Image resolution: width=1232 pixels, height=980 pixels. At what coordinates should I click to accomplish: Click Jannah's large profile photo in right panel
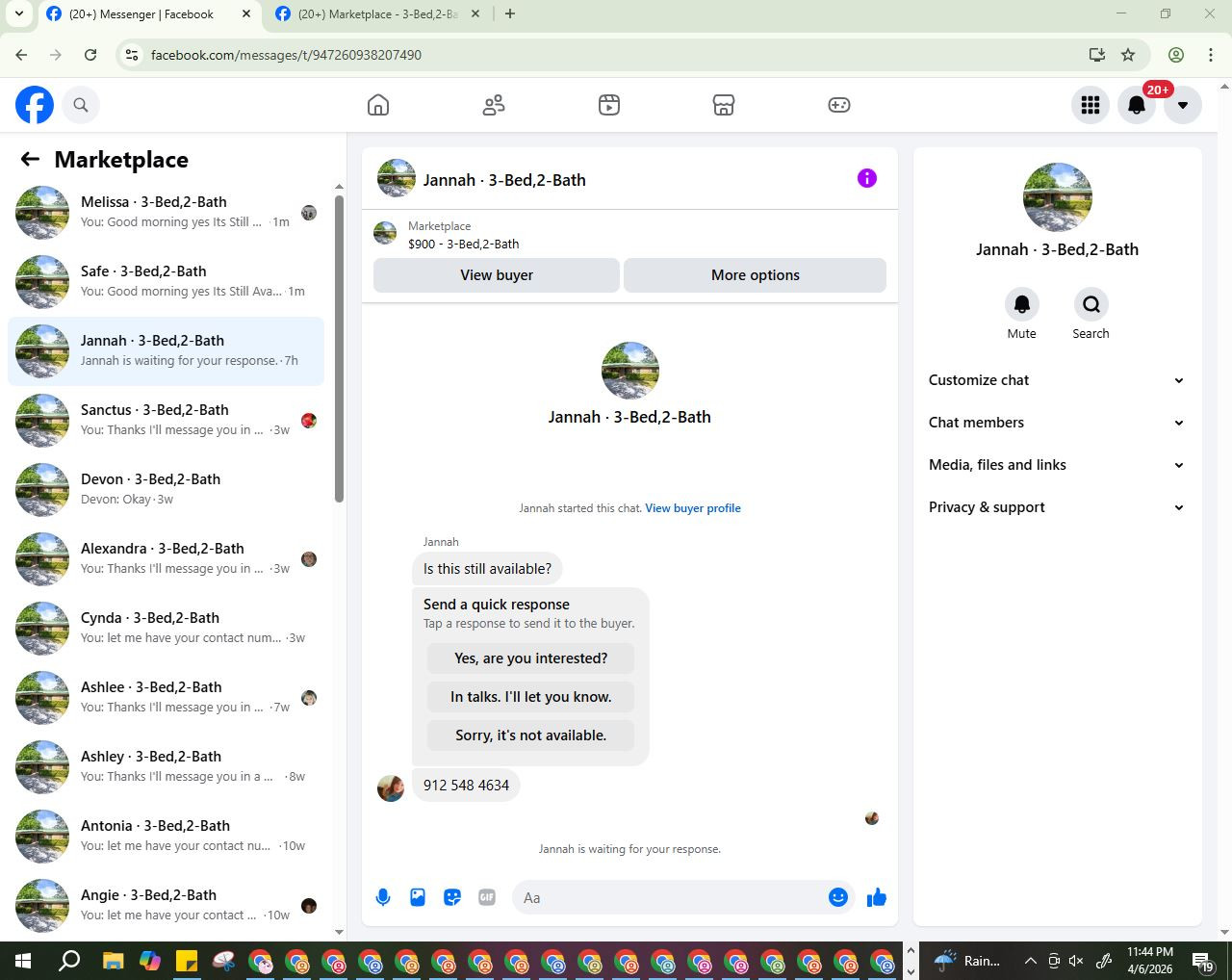click(1058, 197)
